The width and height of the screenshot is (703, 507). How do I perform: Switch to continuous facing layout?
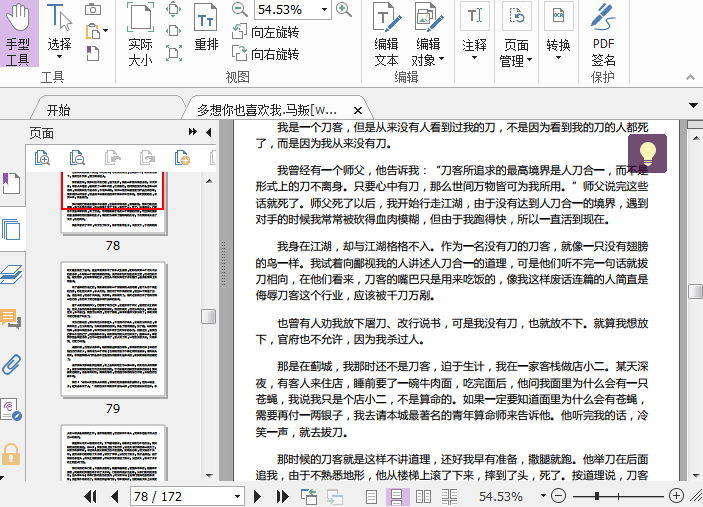click(x=449, y=496)
